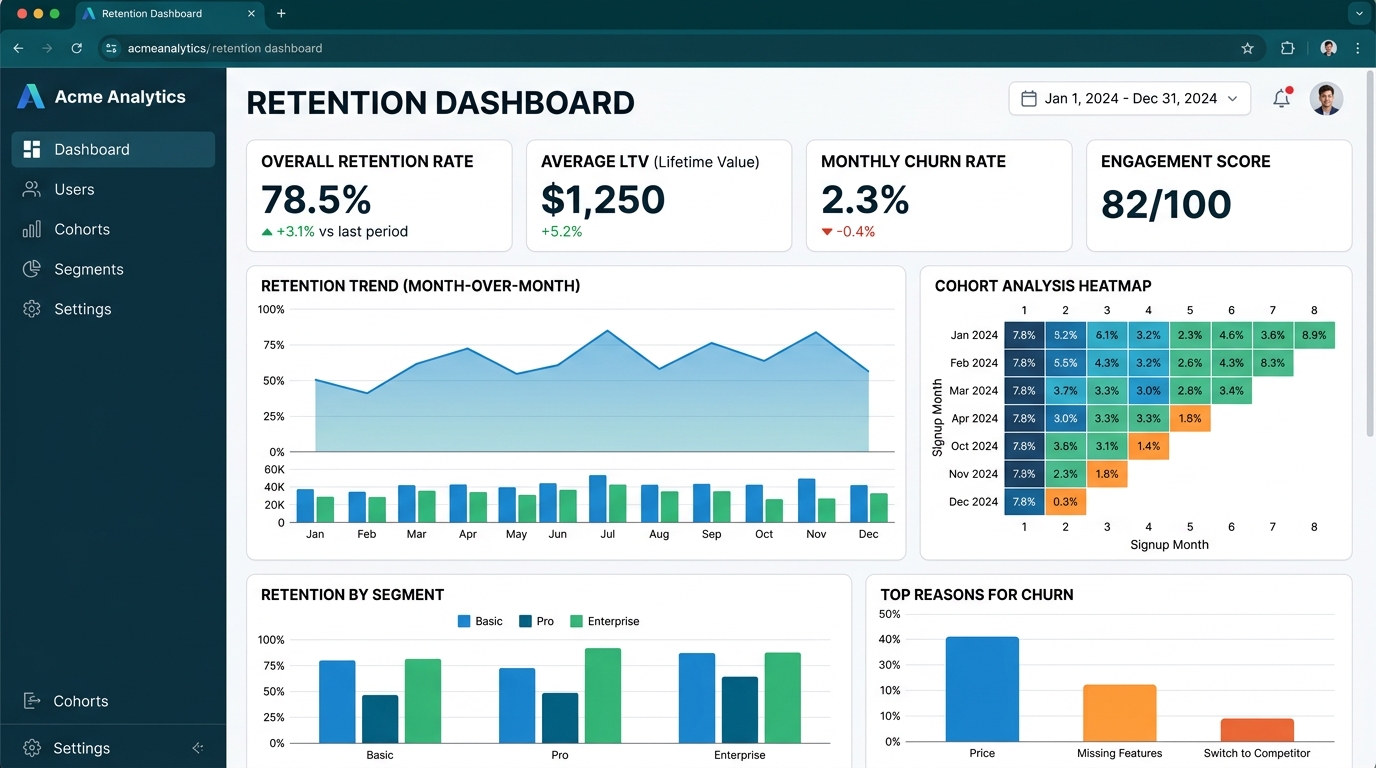Click the Price bar in churn reasons
Screen dimensions: 1376x768
982,689
